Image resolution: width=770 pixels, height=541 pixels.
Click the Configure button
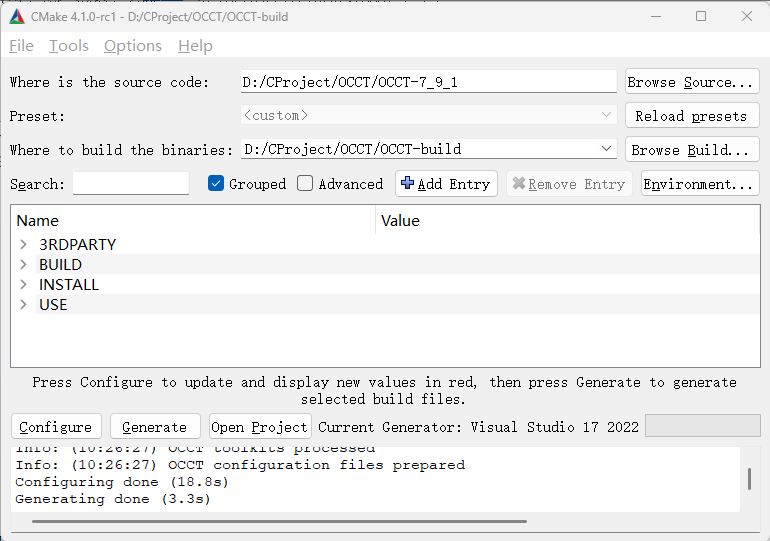pos(56,427)
